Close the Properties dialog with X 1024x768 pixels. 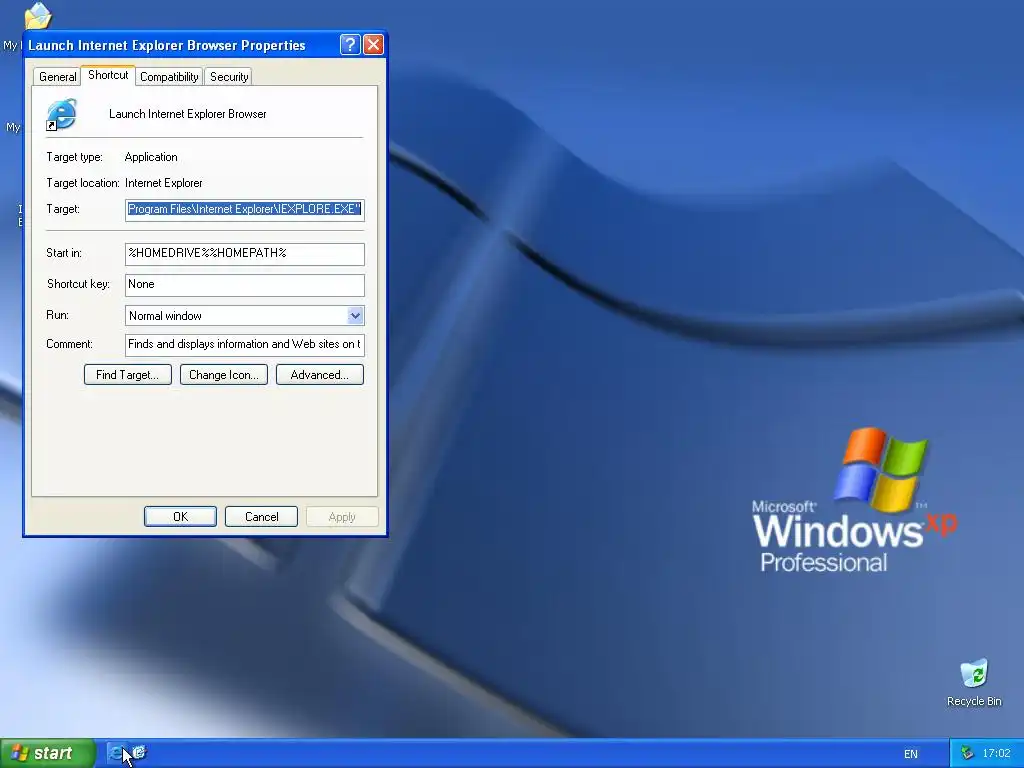tap(373, 44)
